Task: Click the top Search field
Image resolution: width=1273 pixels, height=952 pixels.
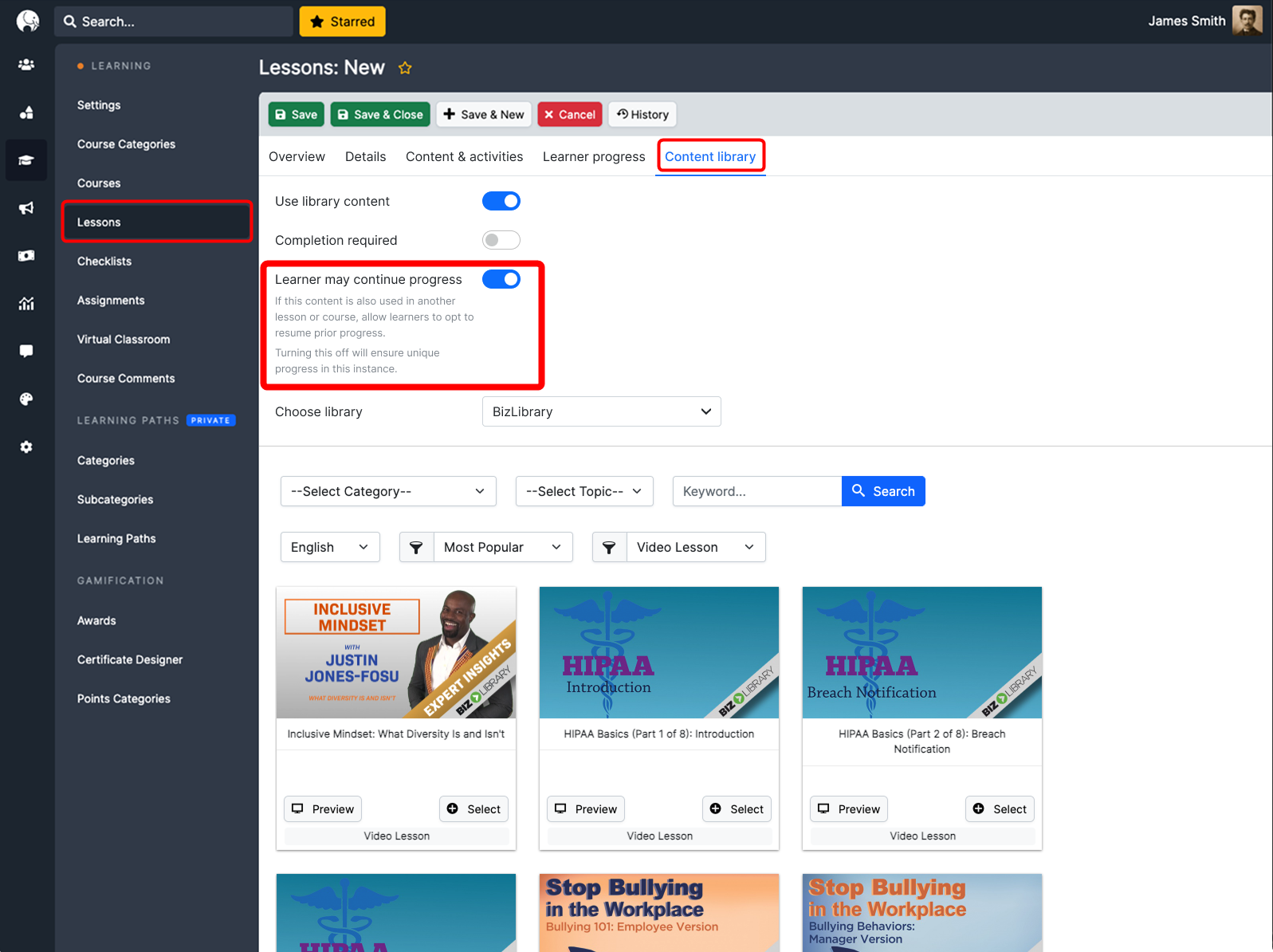Action: [x=174, y=22]
